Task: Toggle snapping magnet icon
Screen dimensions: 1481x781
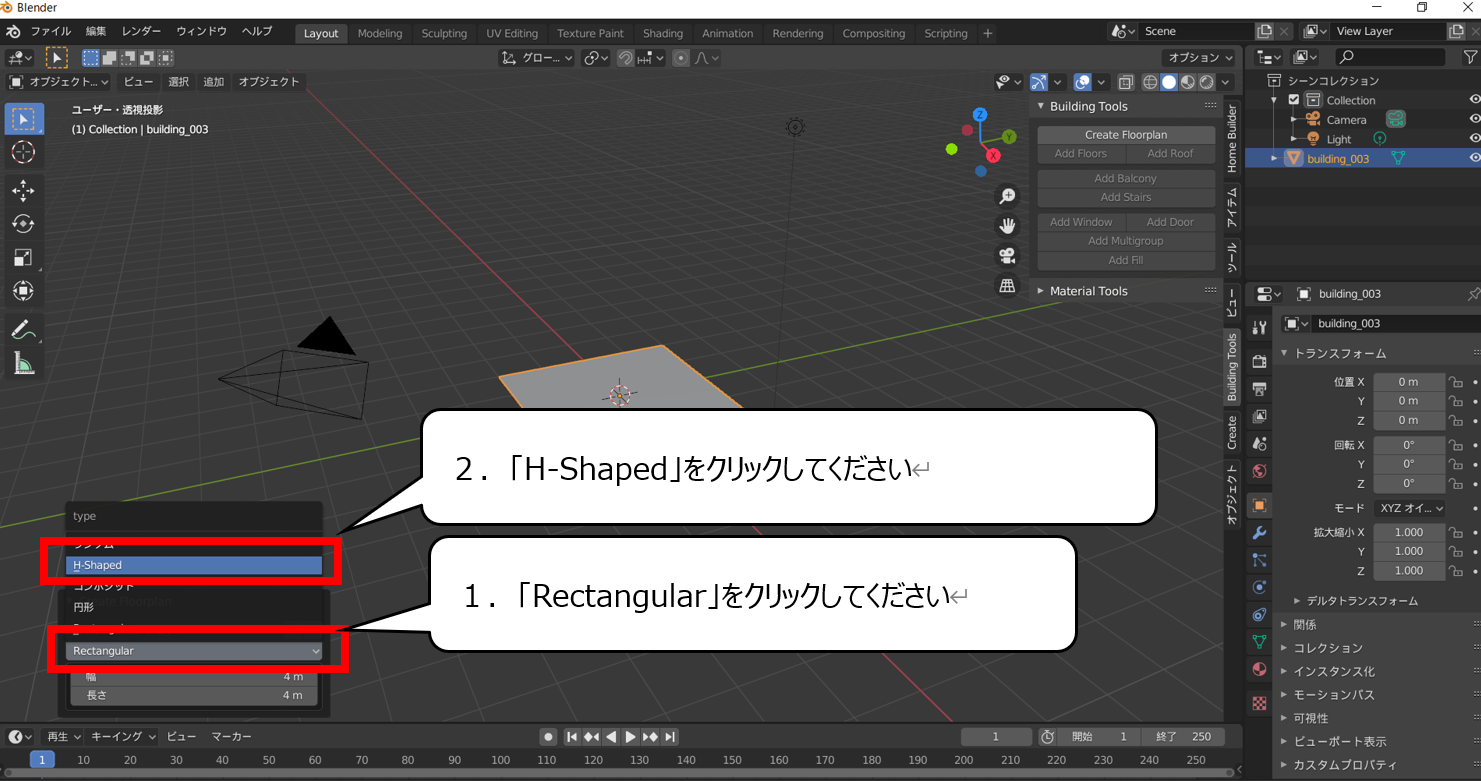Action: click(625, 58)
